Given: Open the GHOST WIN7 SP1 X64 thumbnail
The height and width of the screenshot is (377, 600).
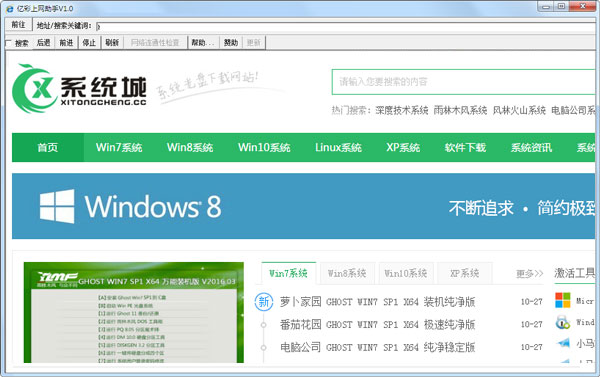Looking at the screenshot, I should pos(134,312).
